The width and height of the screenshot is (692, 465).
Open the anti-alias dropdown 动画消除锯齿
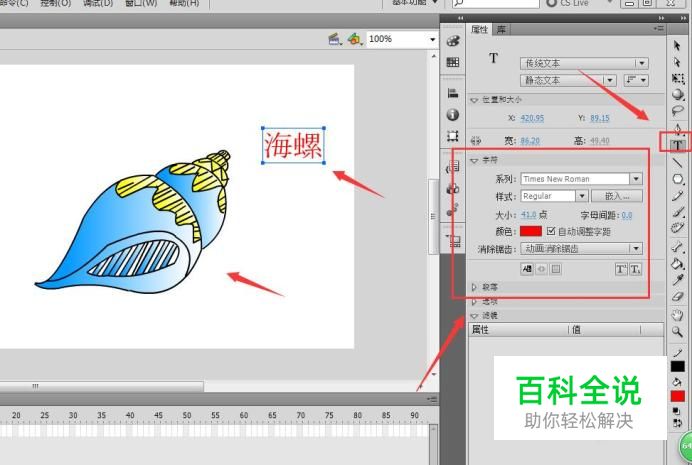581,248
